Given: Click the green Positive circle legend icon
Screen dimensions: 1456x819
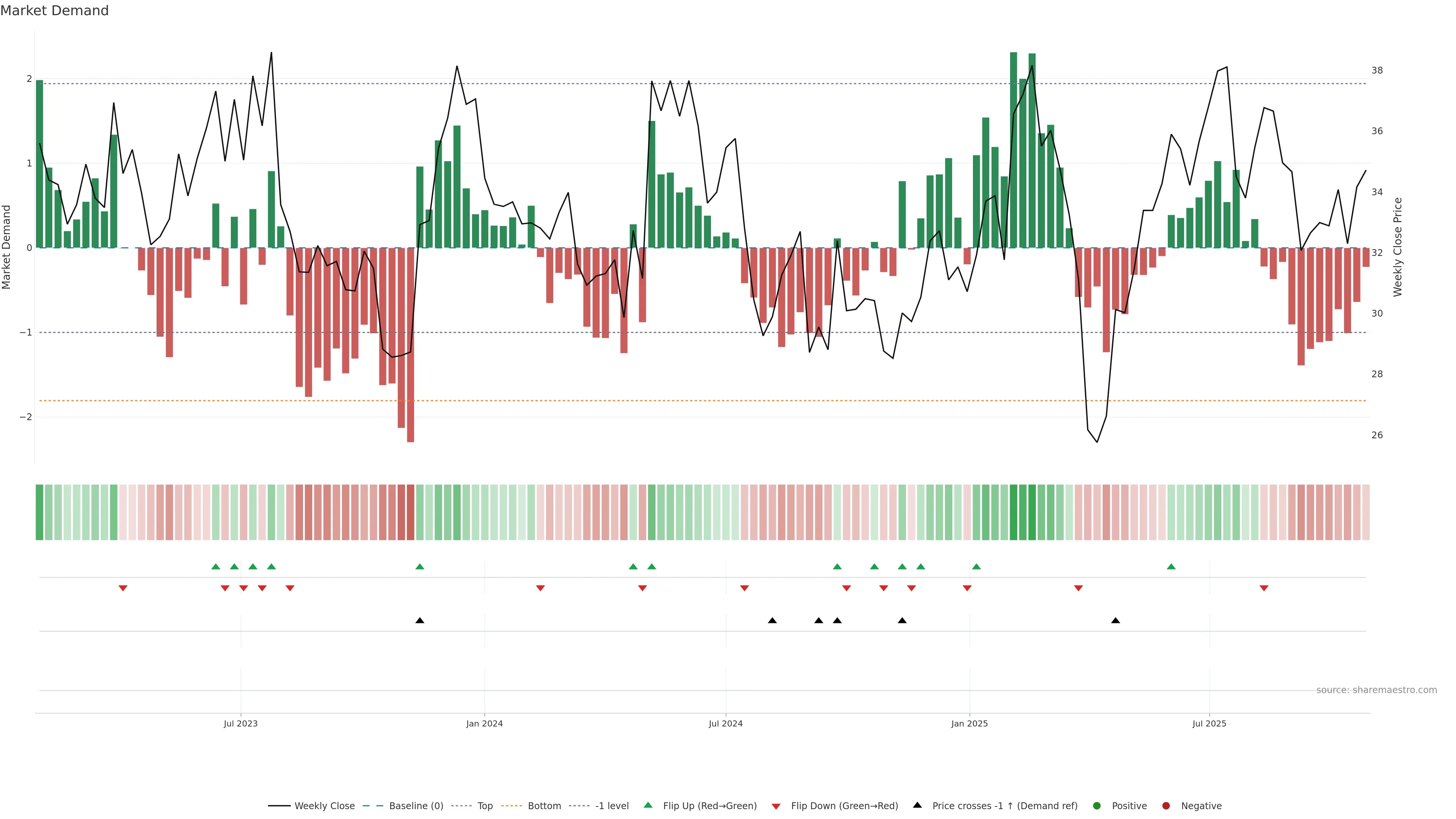Looking at the screenshot, I should (1097, 805).
